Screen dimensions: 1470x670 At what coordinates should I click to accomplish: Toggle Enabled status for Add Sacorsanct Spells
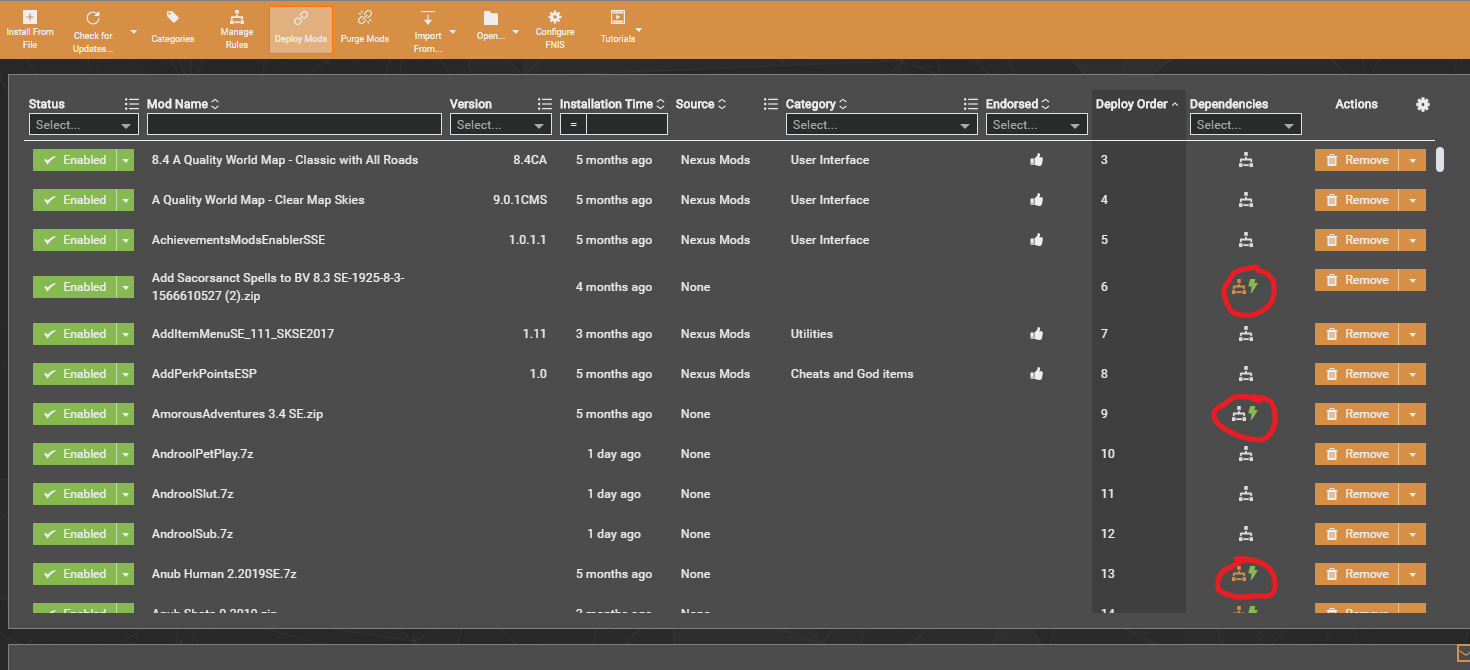pyautogui.click(x=75, y=287)
